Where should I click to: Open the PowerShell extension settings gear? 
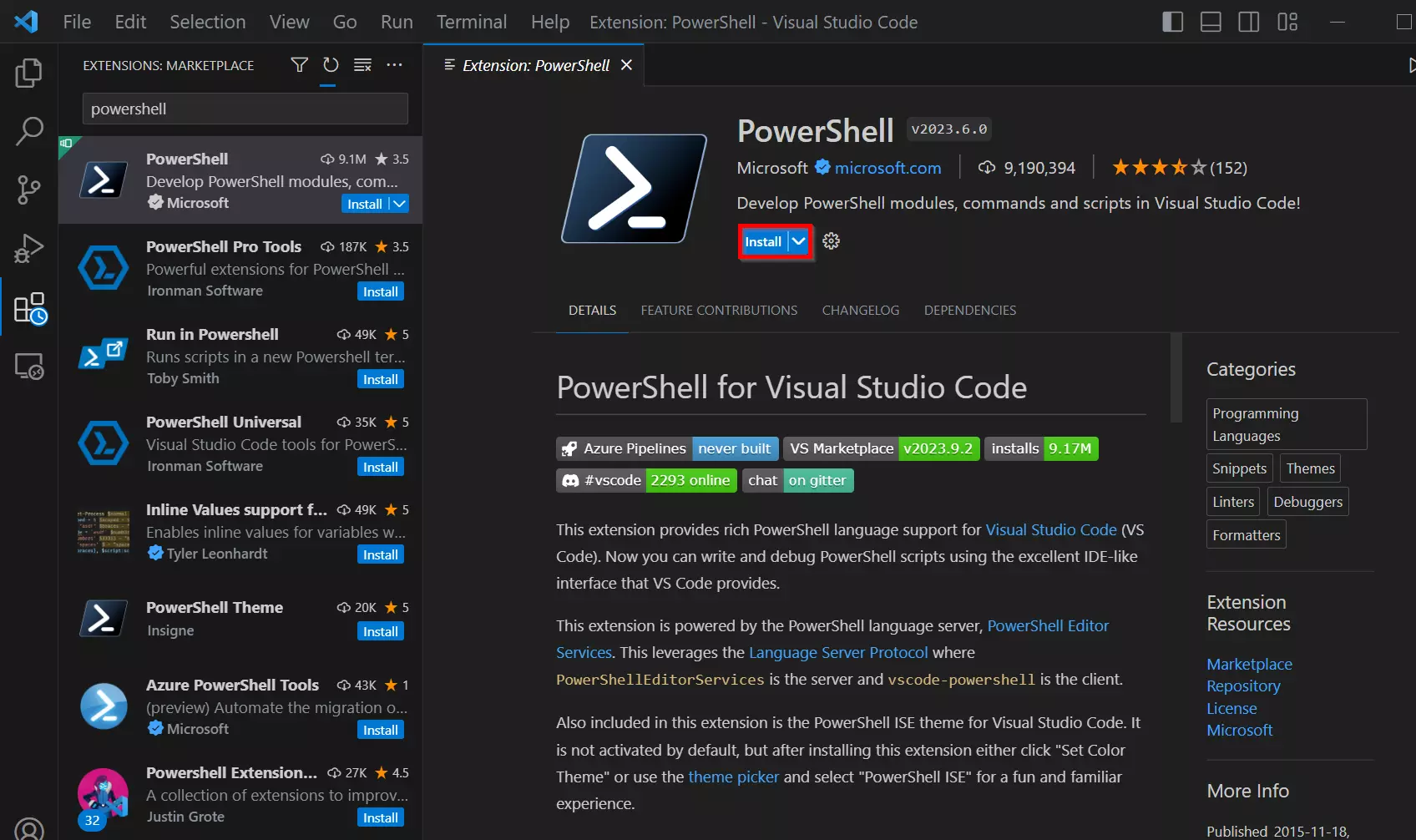pos(830,241)
